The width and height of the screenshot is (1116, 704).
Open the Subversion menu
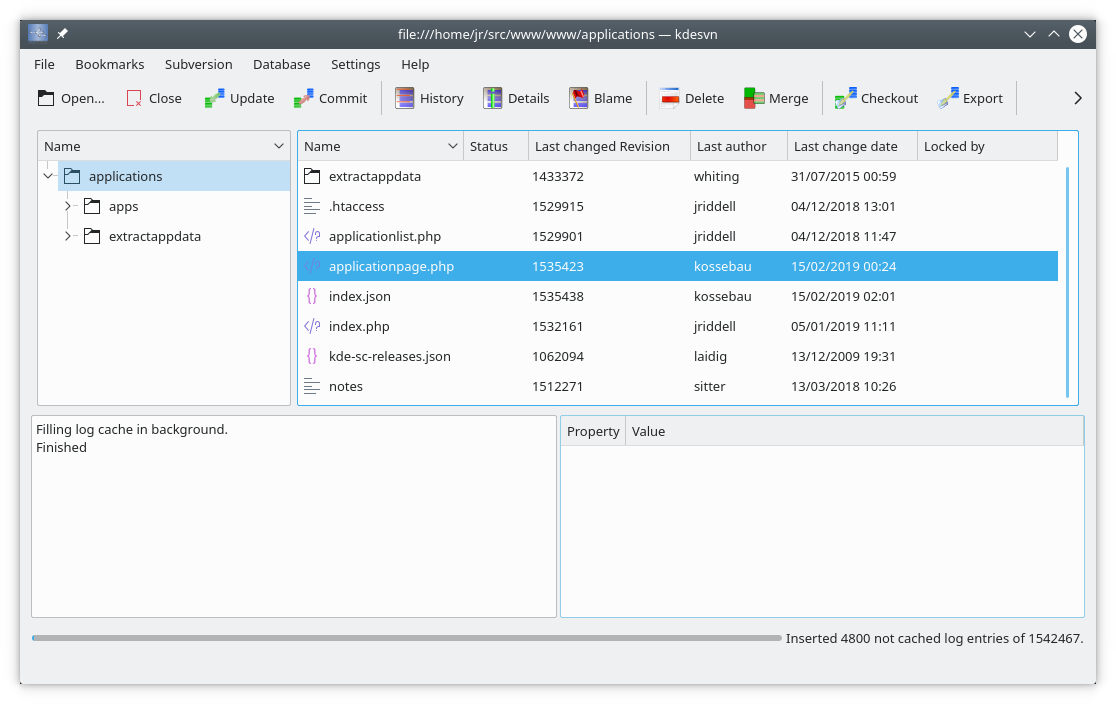198,64
